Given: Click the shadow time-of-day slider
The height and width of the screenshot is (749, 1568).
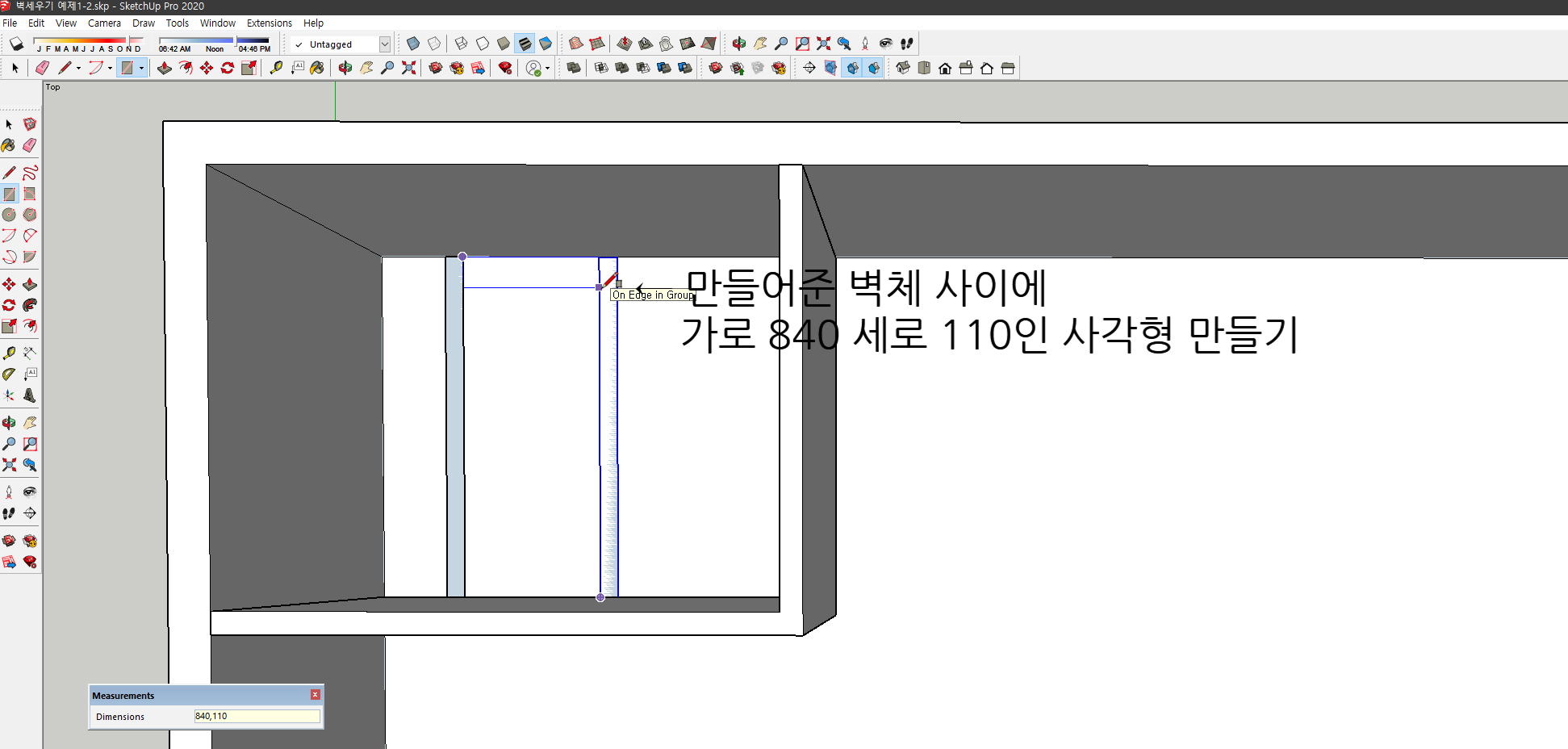Looking at the screenshot, I should 234,42.
